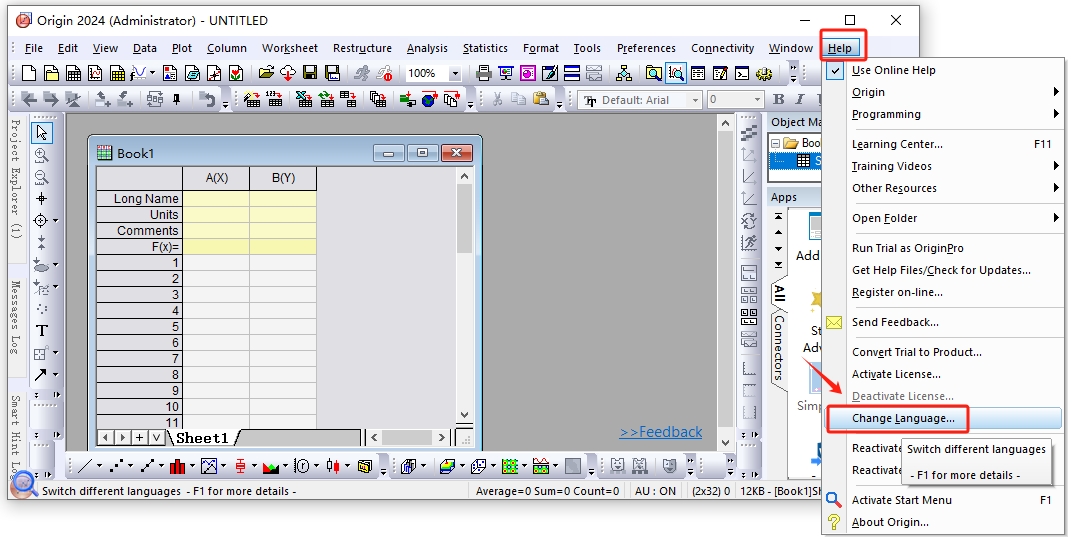Click the Scatter plot icon
Viewport: 1073px width, 540px height.
point(117,466)
